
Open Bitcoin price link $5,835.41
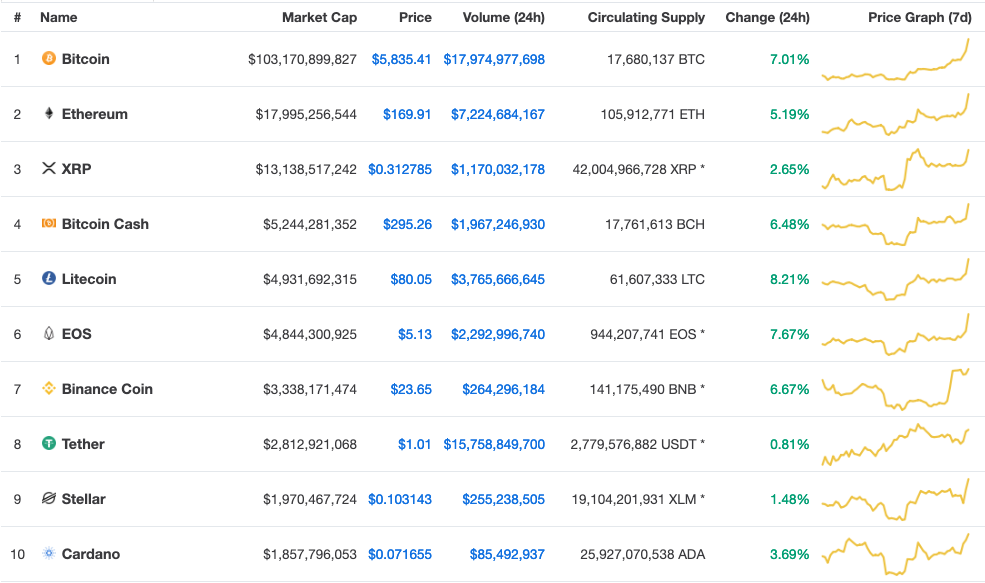coord(401,59)
